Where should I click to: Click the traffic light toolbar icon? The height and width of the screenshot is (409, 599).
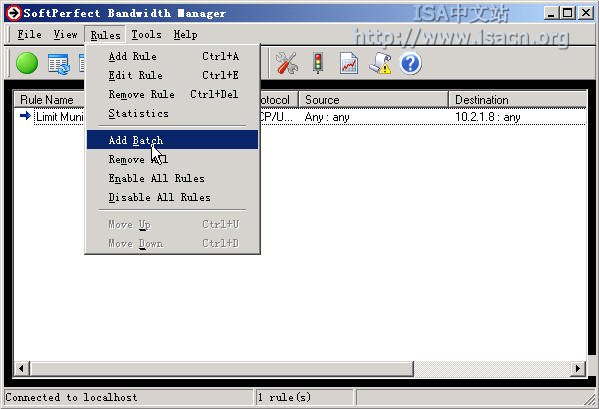[317, 63]
